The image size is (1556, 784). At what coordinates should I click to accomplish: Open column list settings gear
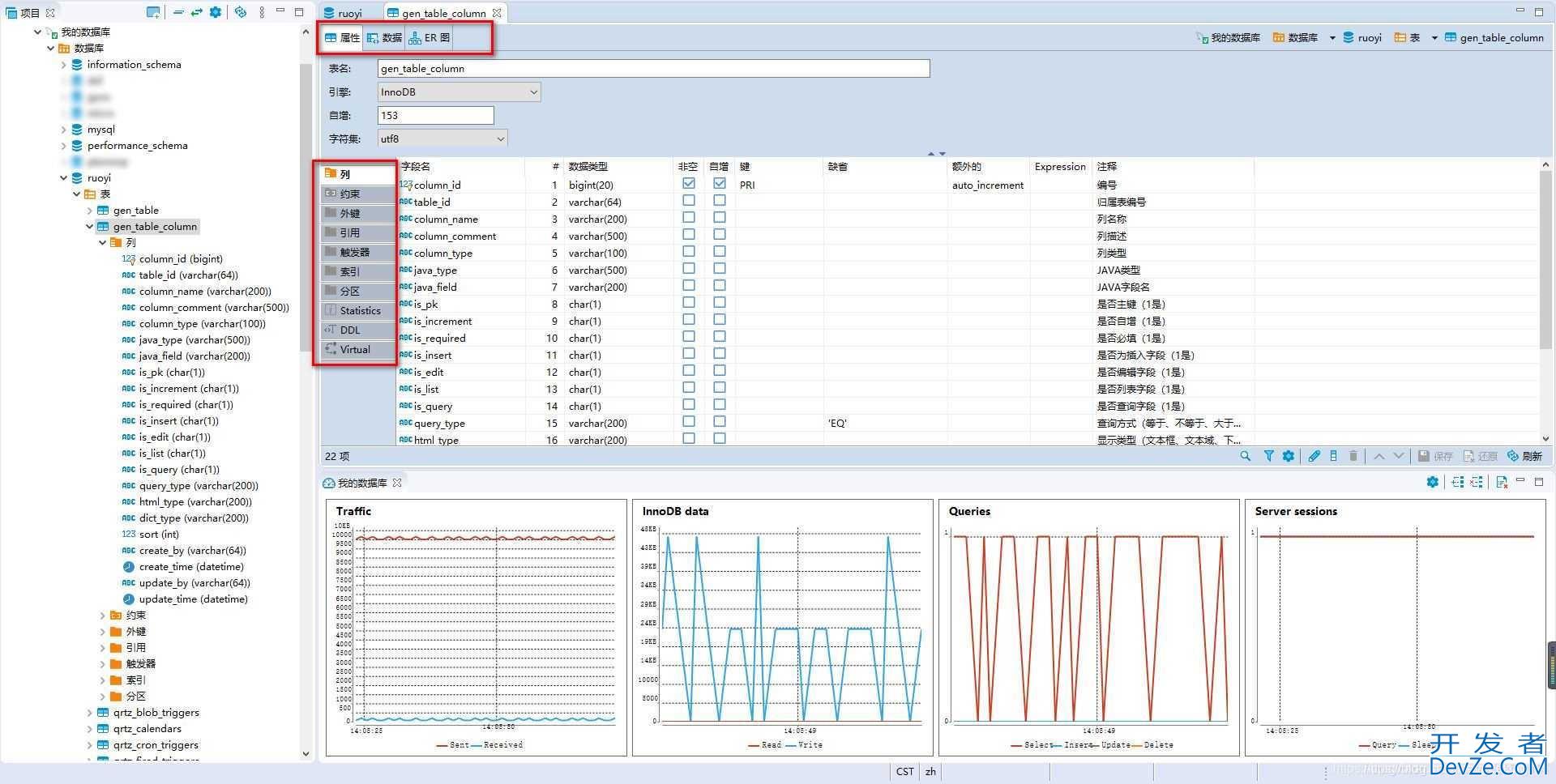point(1289,456)
